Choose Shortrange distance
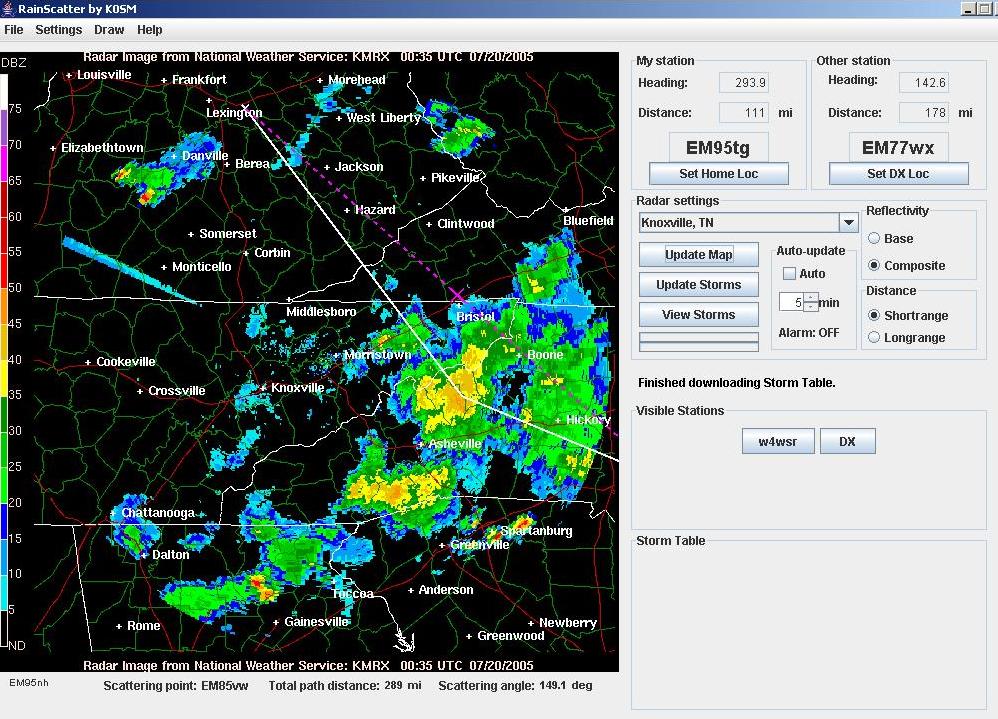This screenshot has height=719, width=998. coord(874,316)
